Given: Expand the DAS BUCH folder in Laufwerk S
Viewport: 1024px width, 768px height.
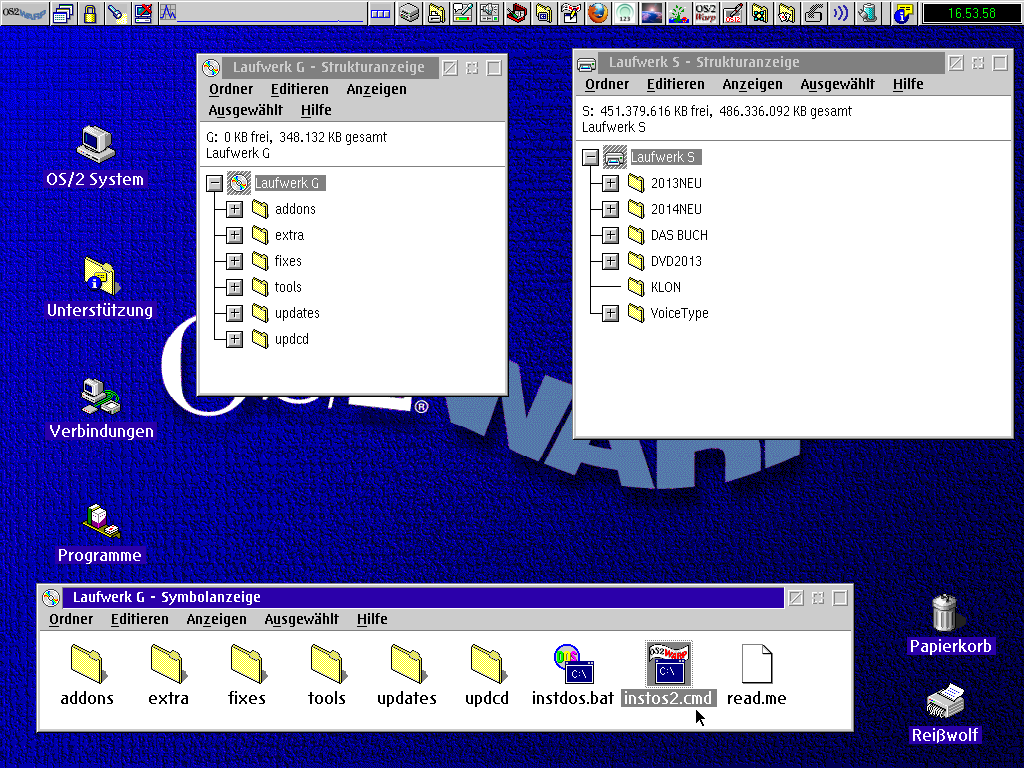Looking at the screenshot, I should (x=611, y=235).
